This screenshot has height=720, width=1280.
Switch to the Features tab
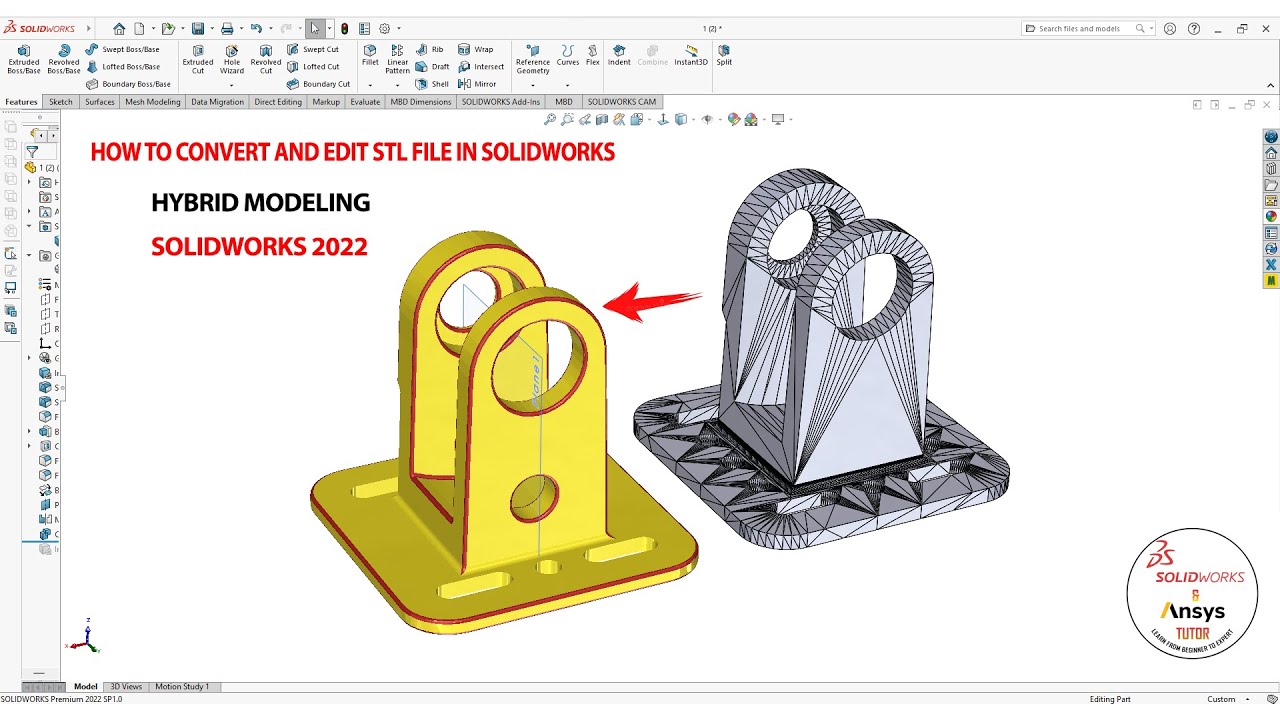click(x=21, y=102)
